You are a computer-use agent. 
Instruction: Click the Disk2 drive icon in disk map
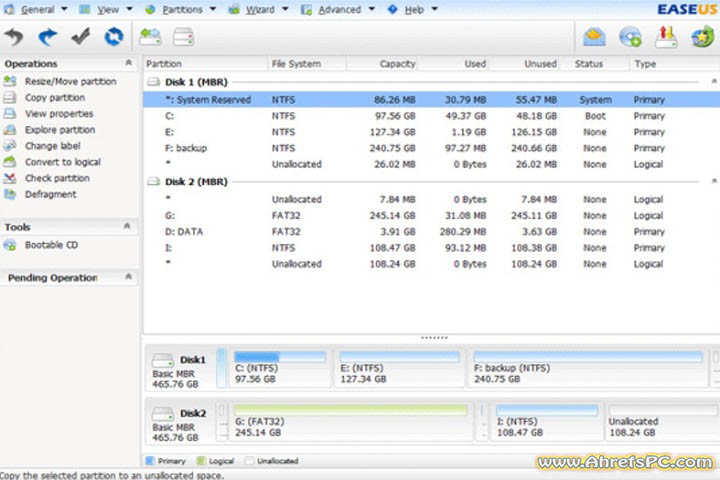[163, 413]
